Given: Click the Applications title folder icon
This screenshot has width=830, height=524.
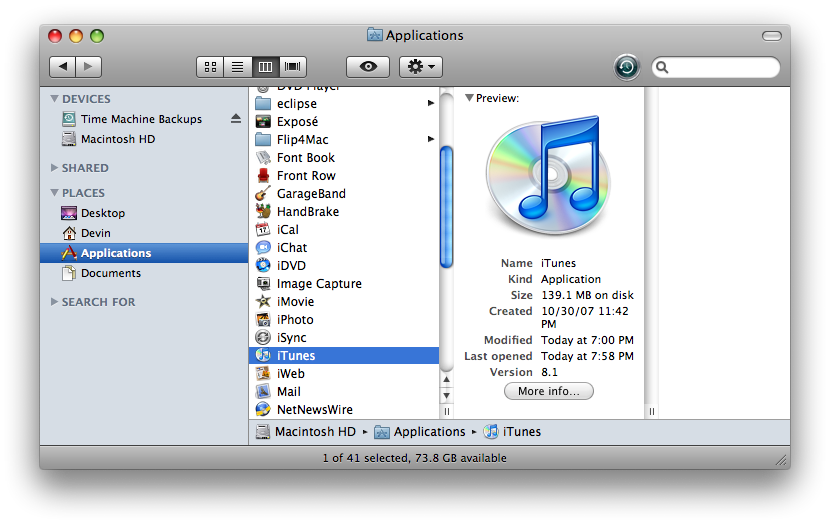Looking at the screenshot, I should click(375, 35).
